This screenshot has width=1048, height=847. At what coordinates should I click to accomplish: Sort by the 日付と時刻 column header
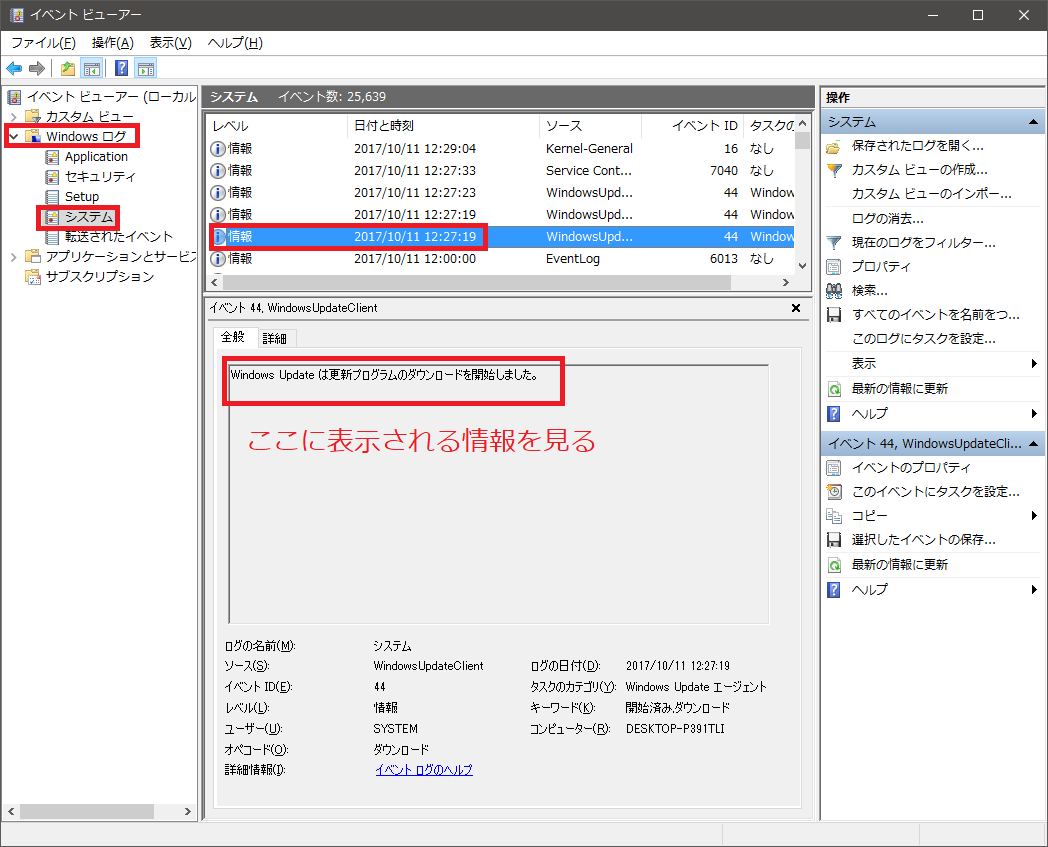tap(443, 126)
